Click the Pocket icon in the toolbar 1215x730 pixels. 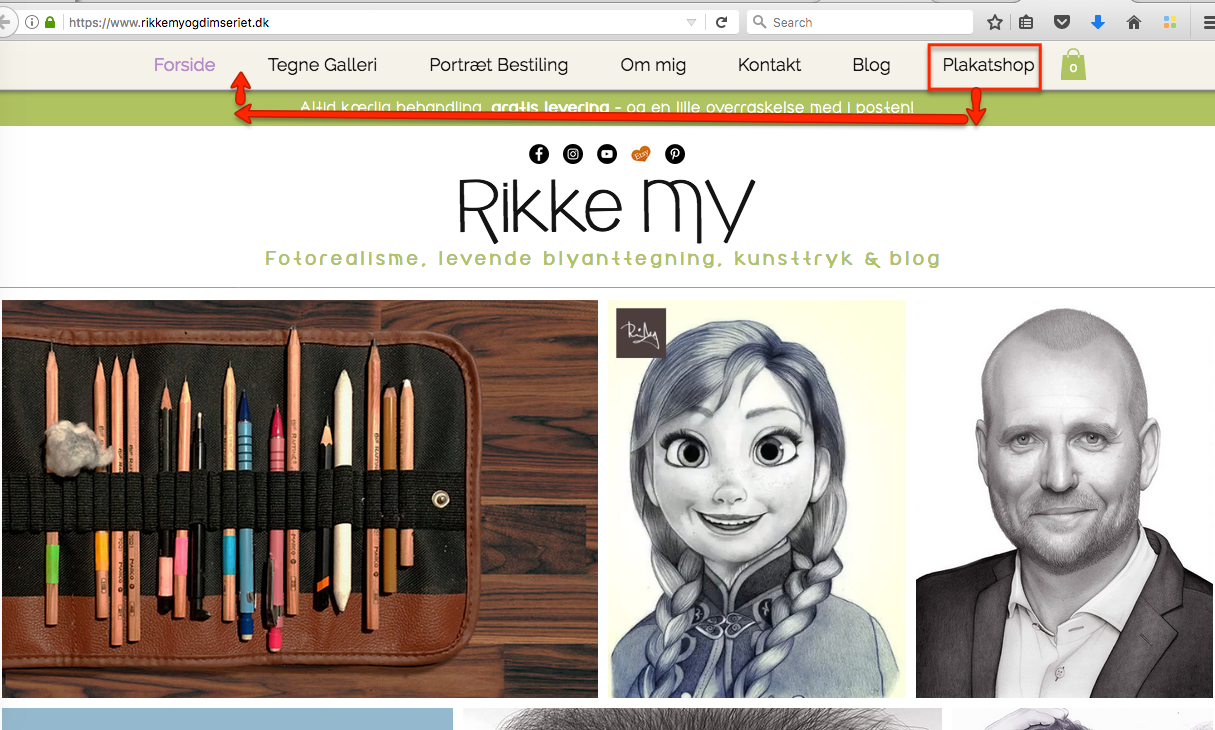(x=1063, y=22)
